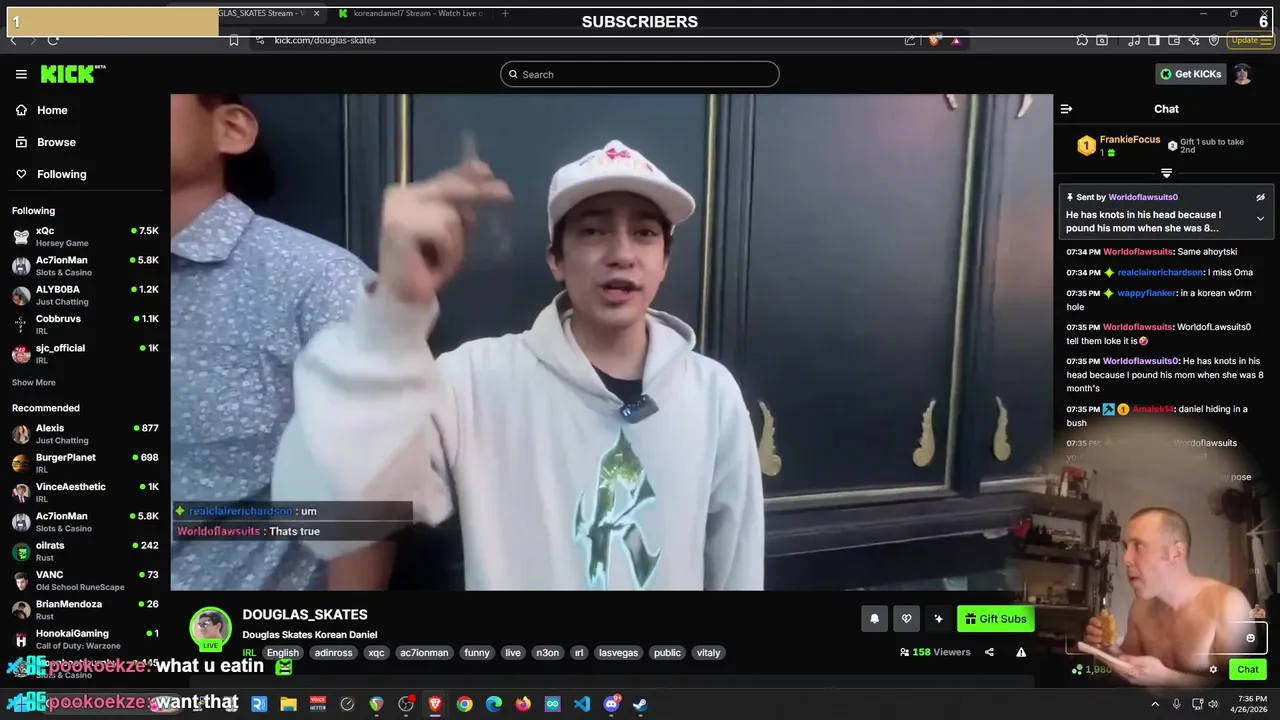1280x720 pixels.
Task: Open Discord from taskbar
Action: [611, 704]
